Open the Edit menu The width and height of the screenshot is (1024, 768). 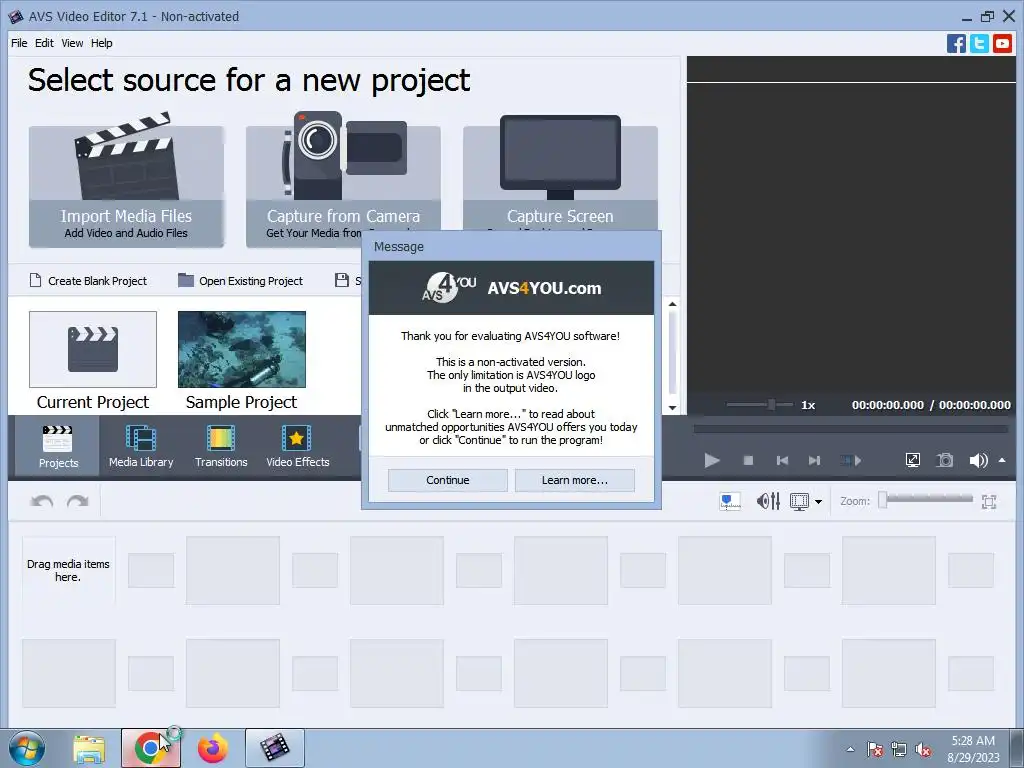click(44, 43)
